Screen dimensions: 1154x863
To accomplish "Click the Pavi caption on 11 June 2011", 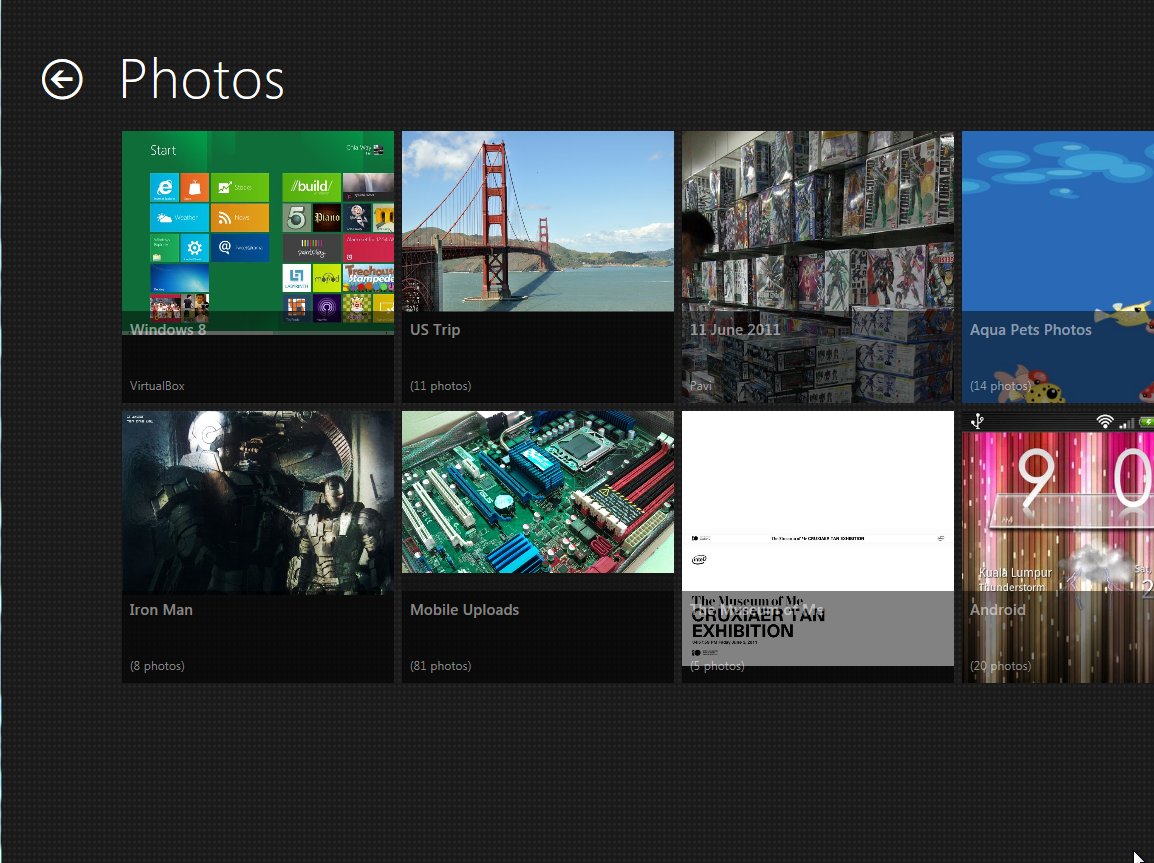I will [702, 386].
